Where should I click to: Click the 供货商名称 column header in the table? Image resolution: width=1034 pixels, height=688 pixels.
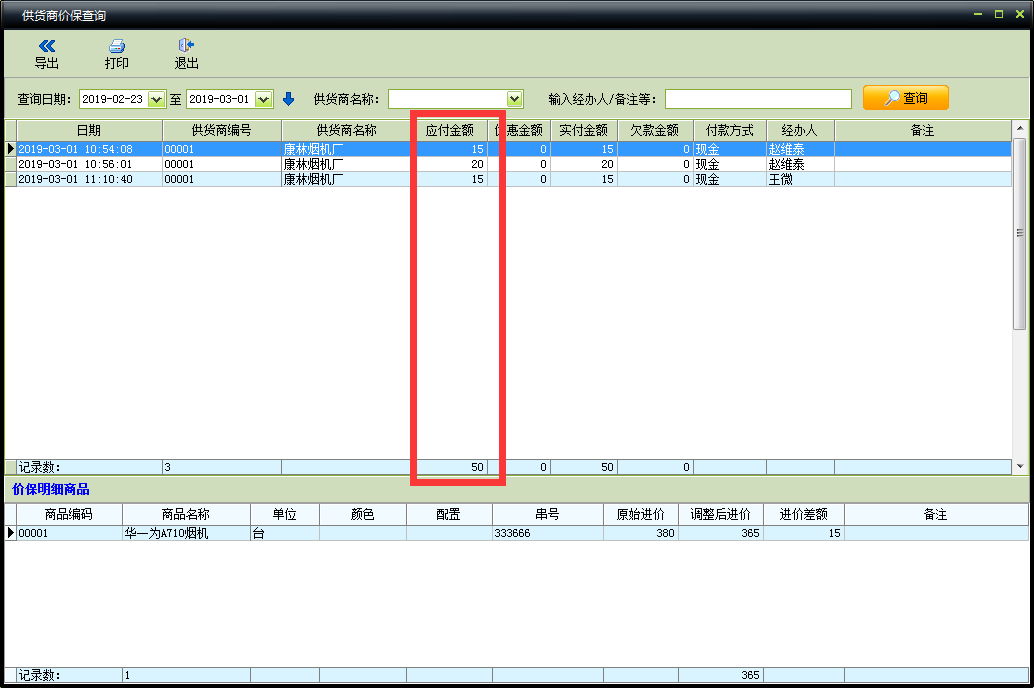point(346,130)
